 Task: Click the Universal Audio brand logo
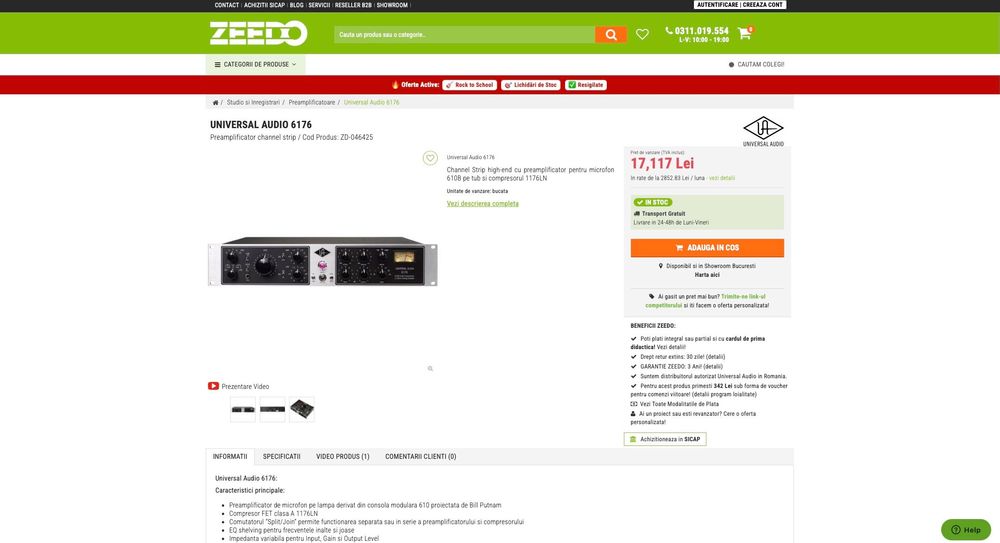[x=763, y=131]
